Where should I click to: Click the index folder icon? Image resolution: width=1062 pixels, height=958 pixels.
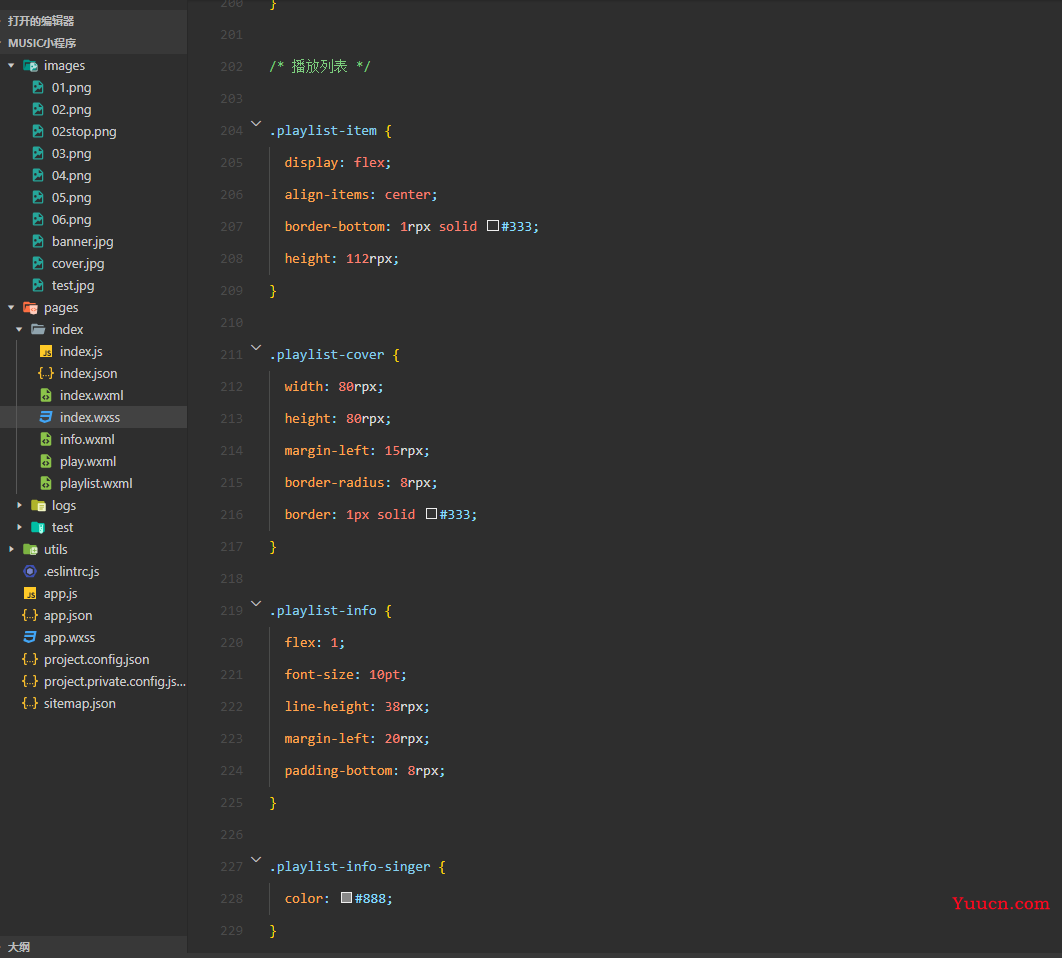[39, 329]
